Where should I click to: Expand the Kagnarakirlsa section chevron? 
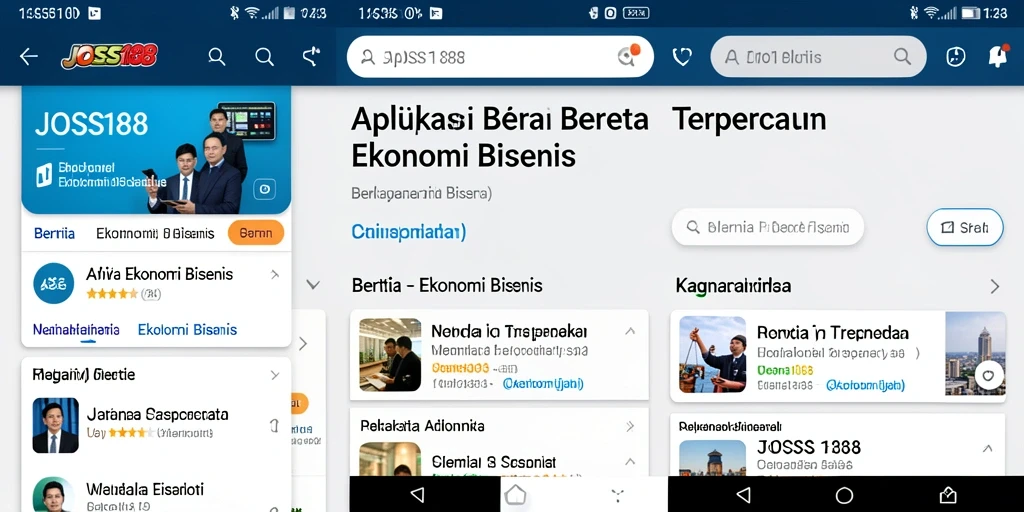point(995,286)
